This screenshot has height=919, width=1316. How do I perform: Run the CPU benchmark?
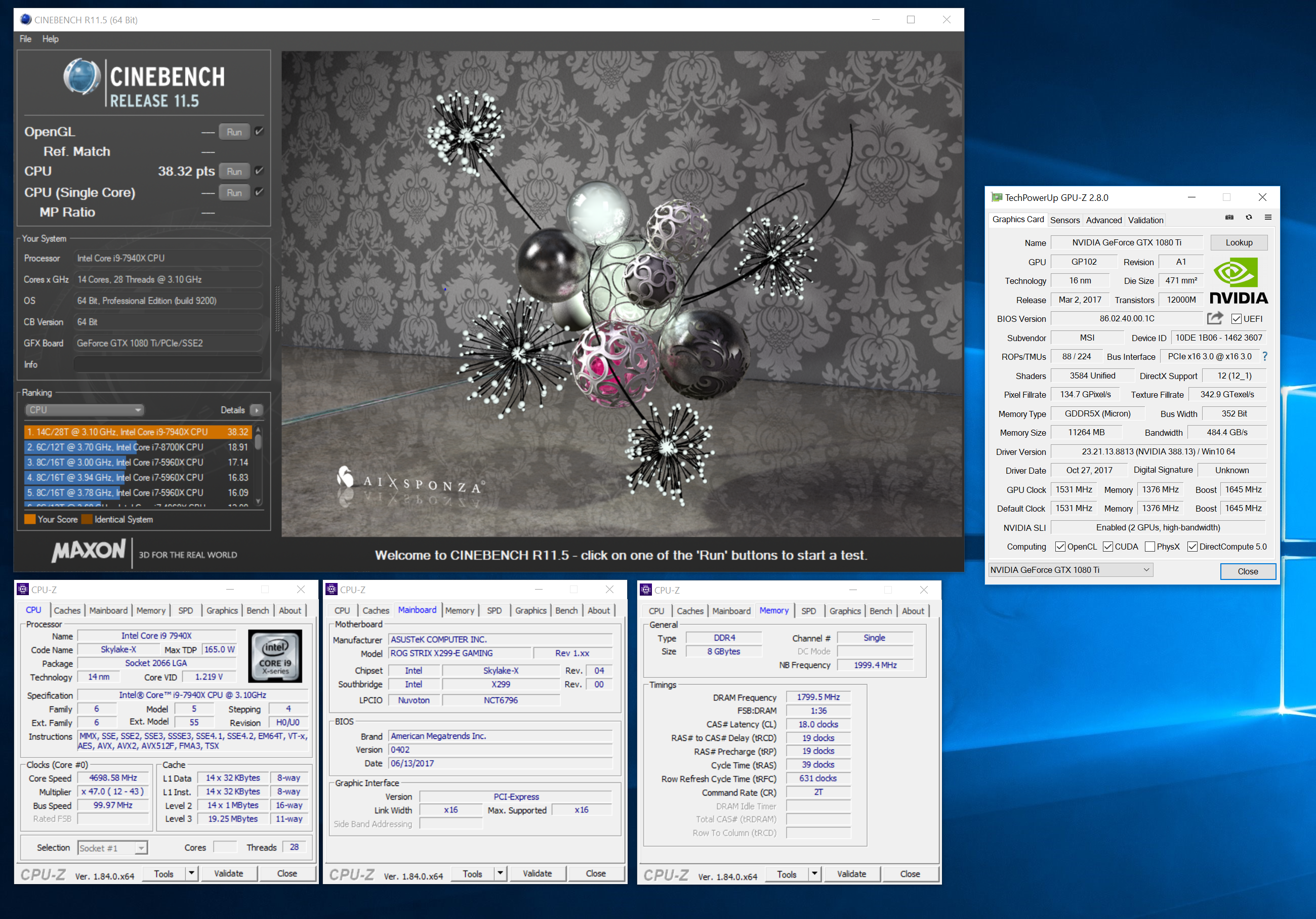(x=234, y=172)
